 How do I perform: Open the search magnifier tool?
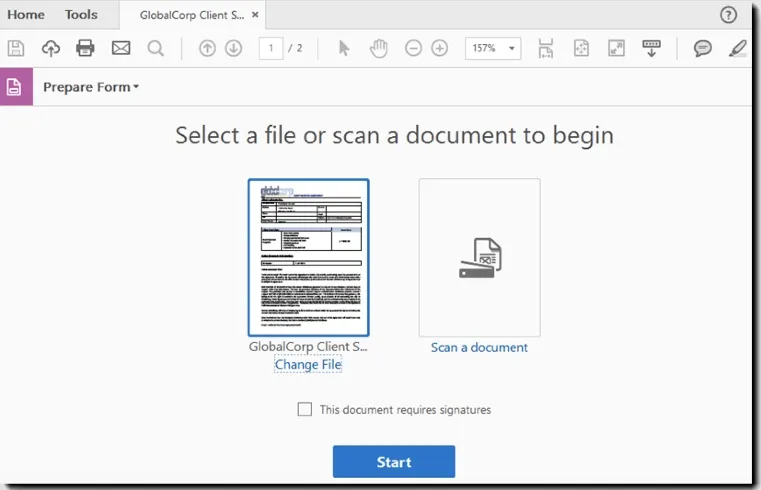point(155,48)
